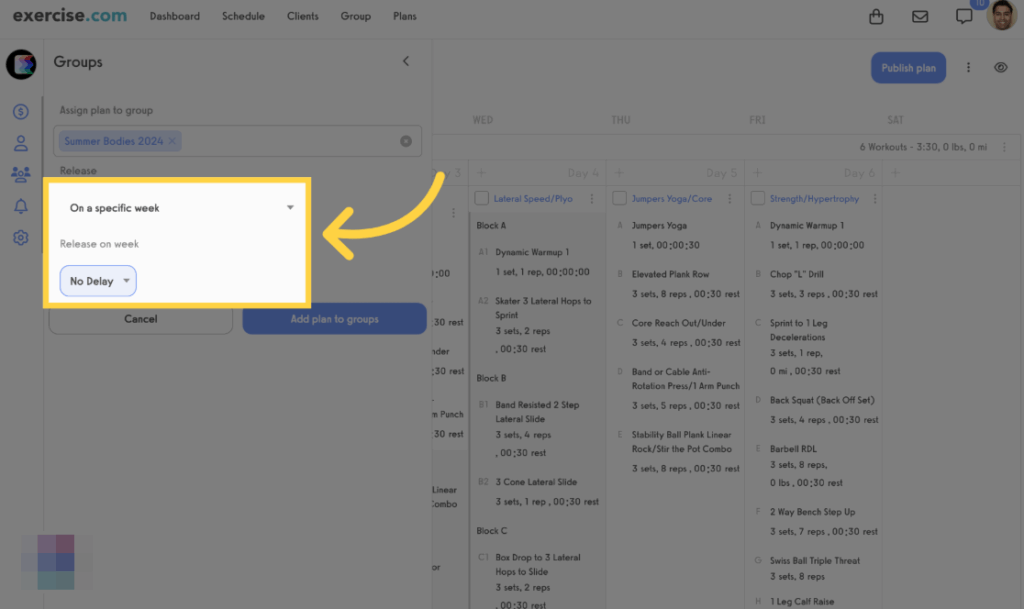Check the Jumpers Yoga/Core workout checkbox

point(619,199)
